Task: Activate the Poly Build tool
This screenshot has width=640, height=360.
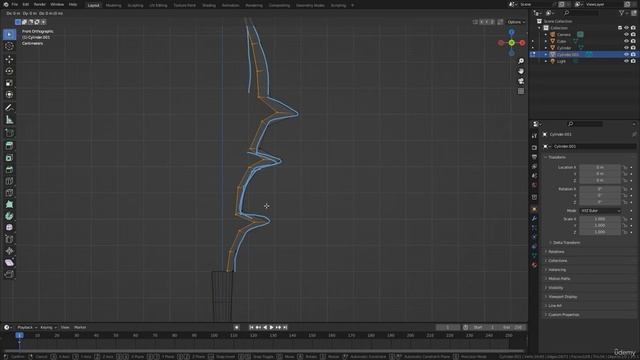Action: (x=9, y=204)
